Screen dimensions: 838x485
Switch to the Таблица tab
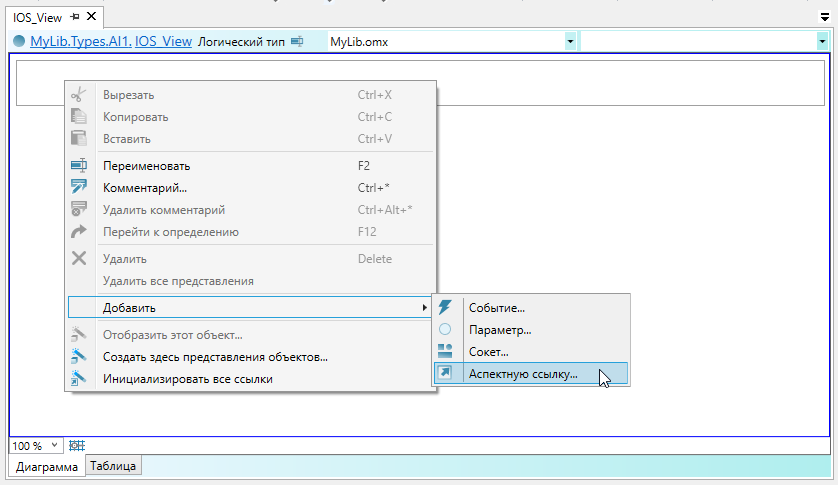[x=115, y=465]
